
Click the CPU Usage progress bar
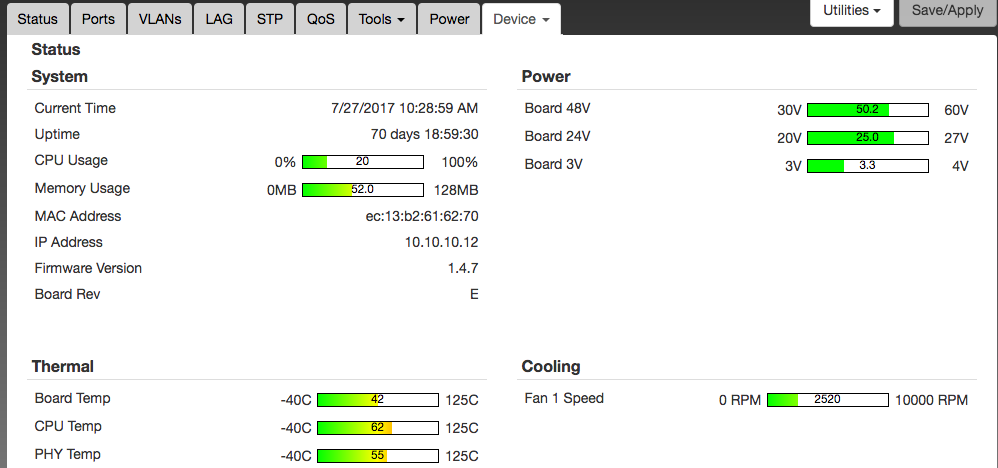(x=362, y=162)
